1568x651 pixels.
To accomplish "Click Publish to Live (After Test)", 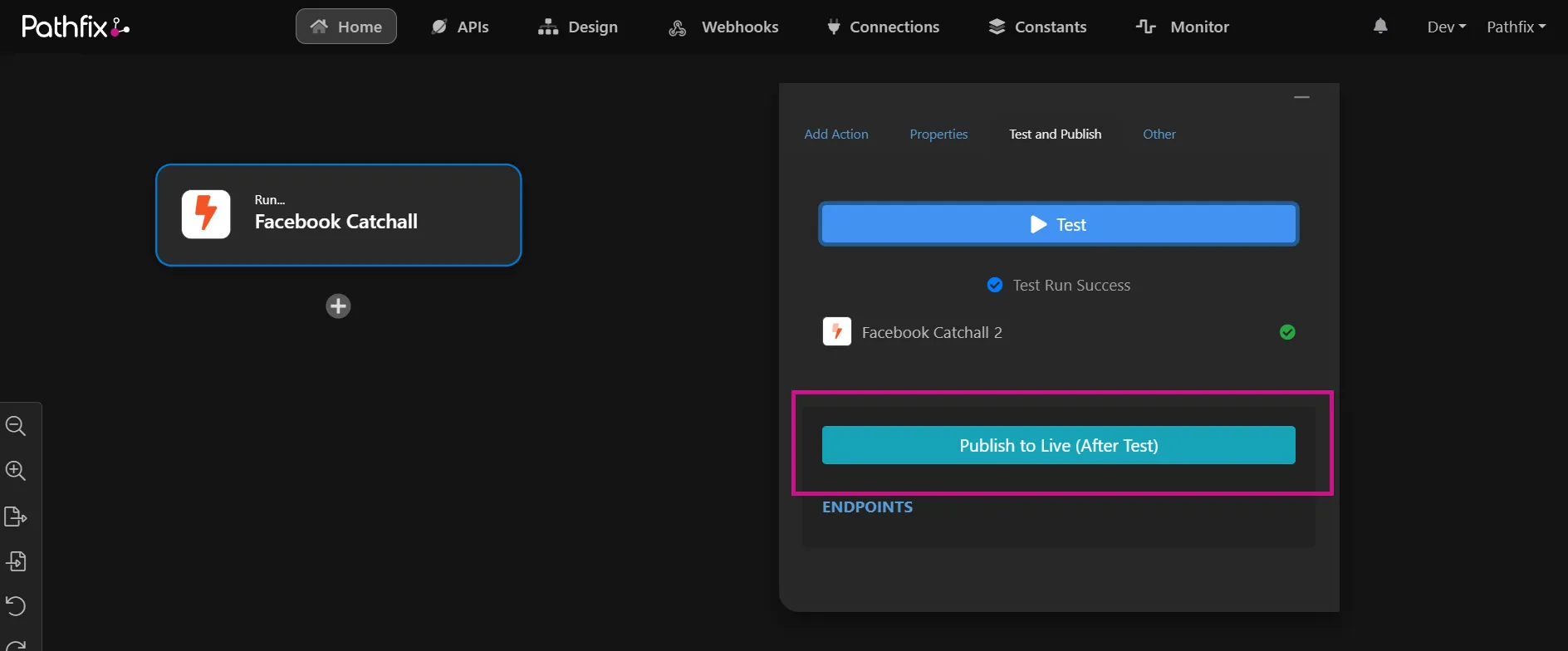I will click(x=1059, y=445).
